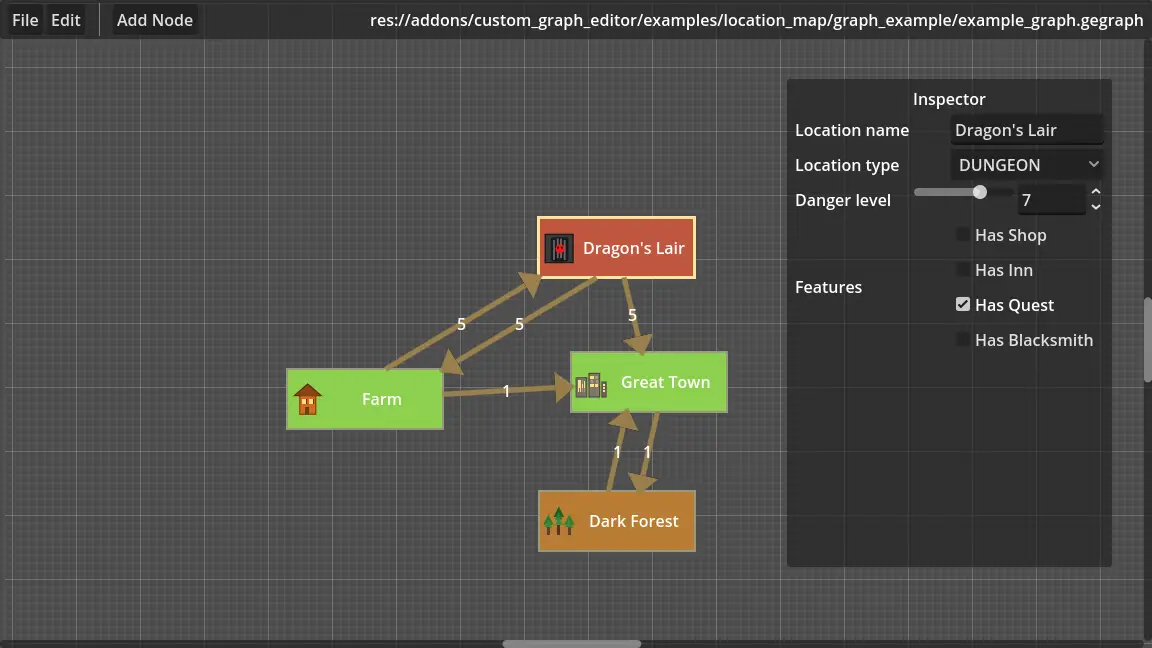1152x648 pixels.
Task: Enable the Has Inn checkbox
Action: tap(962, 269)
